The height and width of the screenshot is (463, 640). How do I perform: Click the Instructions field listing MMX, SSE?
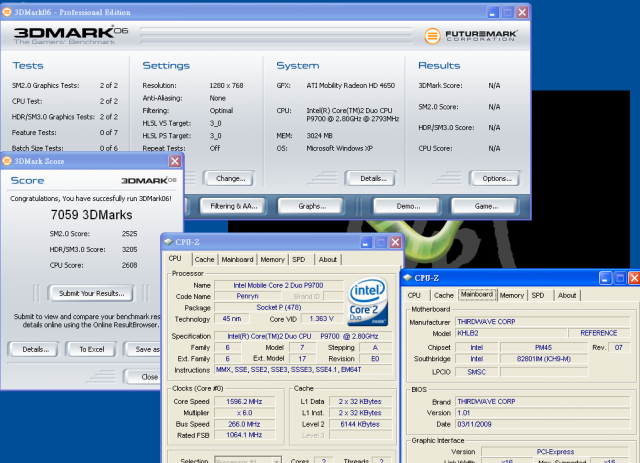[x=303, y=370]
